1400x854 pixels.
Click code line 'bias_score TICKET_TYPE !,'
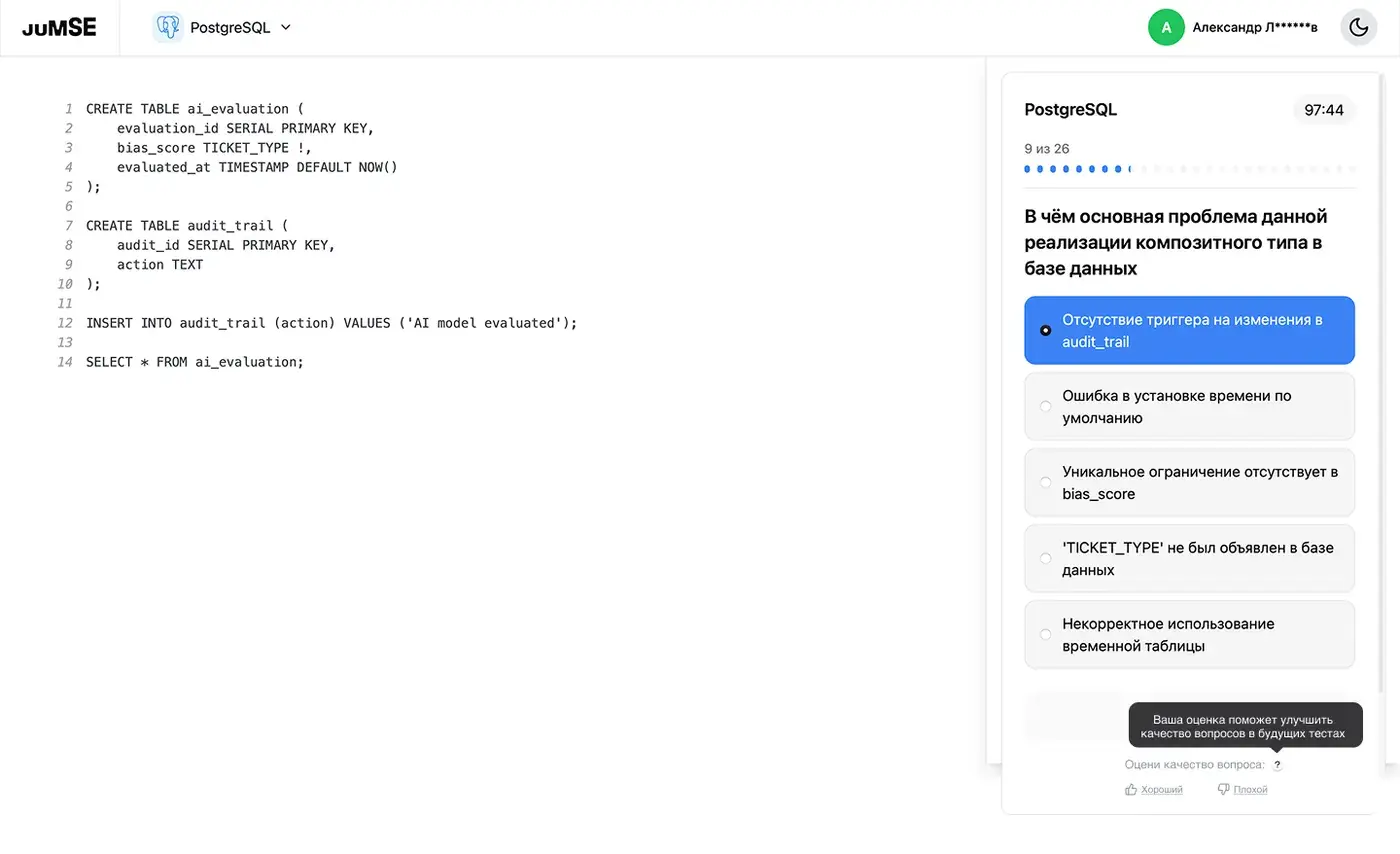(214, 148)
